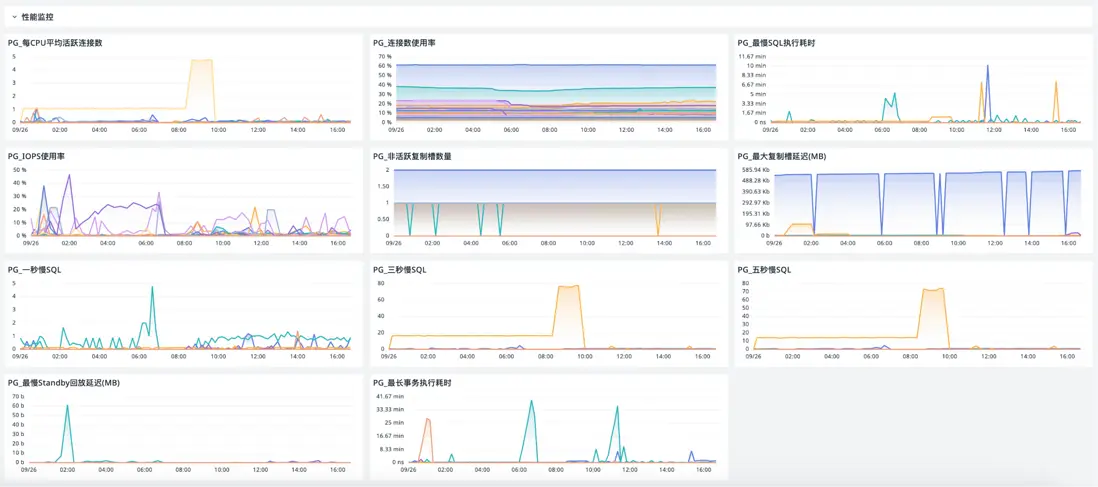Open PG_每CPU平均活跃连接数 panel title
Image resolution: width=1098 pixels, height=487 pixels.
click(x=55, y=43)
